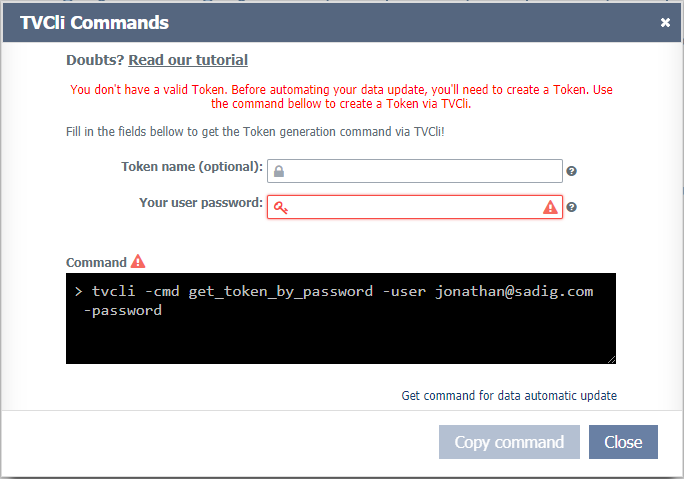
Task: Click the X icon in the dialog header
Action: (665, 23)
